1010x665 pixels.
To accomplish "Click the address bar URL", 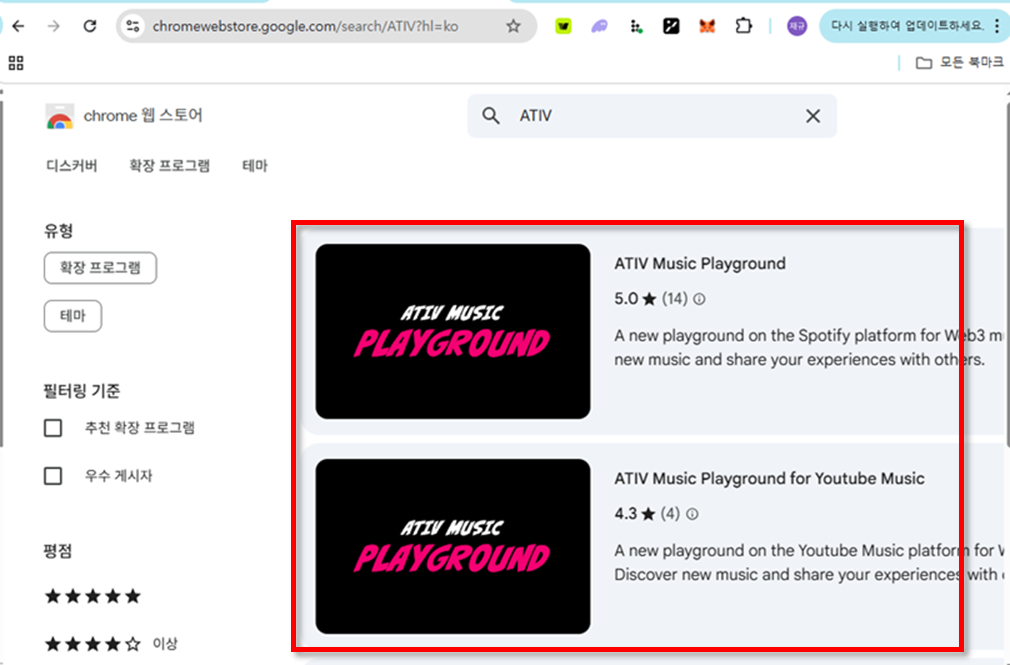I will pyautogui.click(x=305, y=26).
